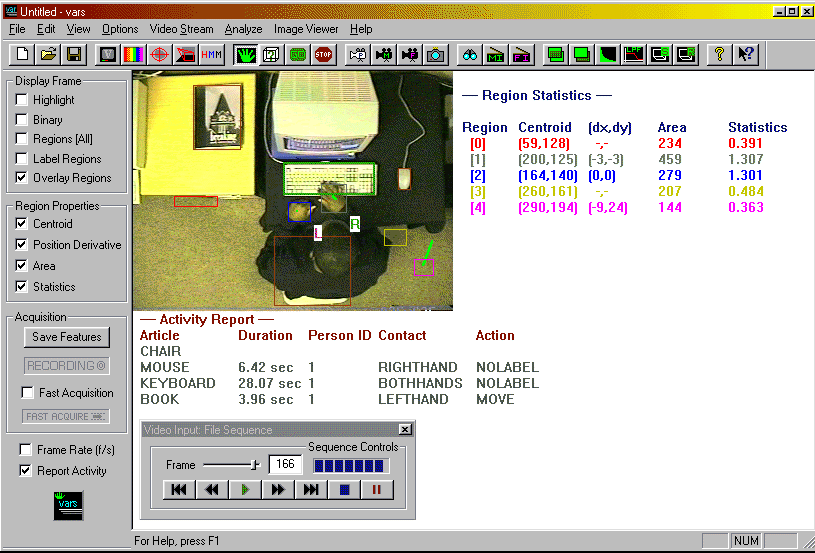Click the open folder toolbar icon
Viewport: 815px width, 553px height.
(48, 54)
